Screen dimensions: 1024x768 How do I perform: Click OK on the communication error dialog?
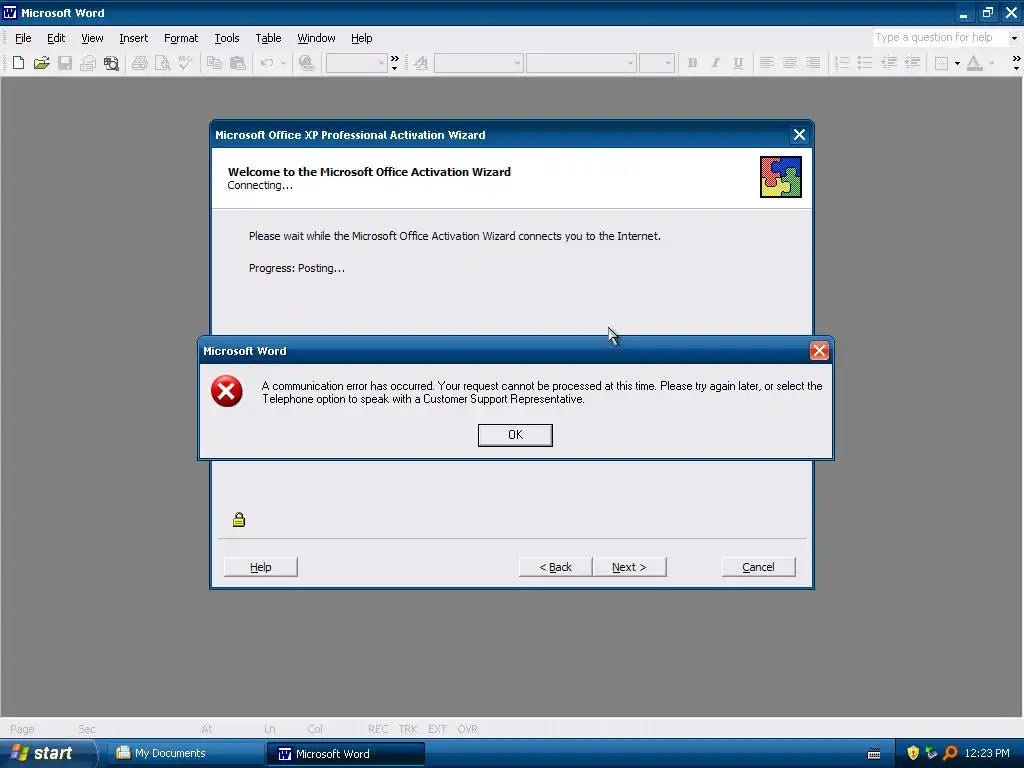tap(515, 435)
